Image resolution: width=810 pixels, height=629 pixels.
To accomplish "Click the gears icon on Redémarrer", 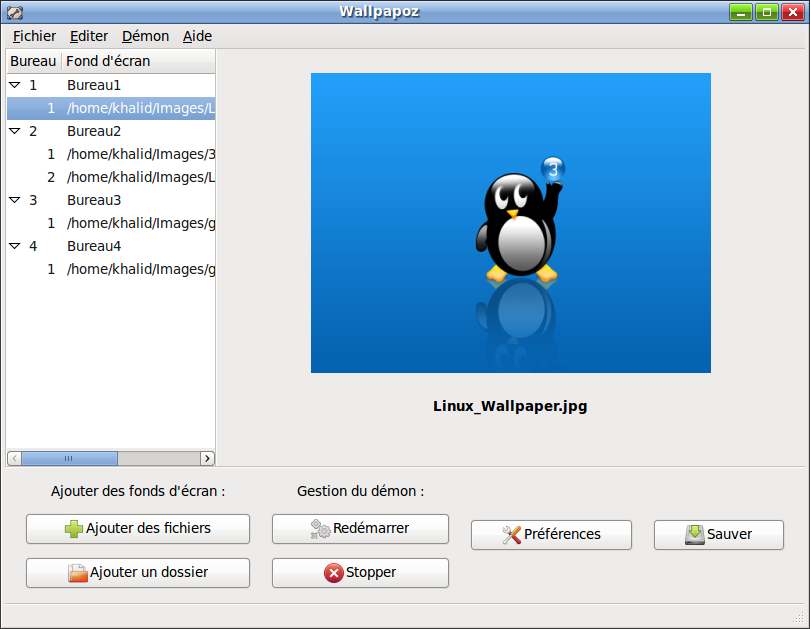I will coord(320,529).
